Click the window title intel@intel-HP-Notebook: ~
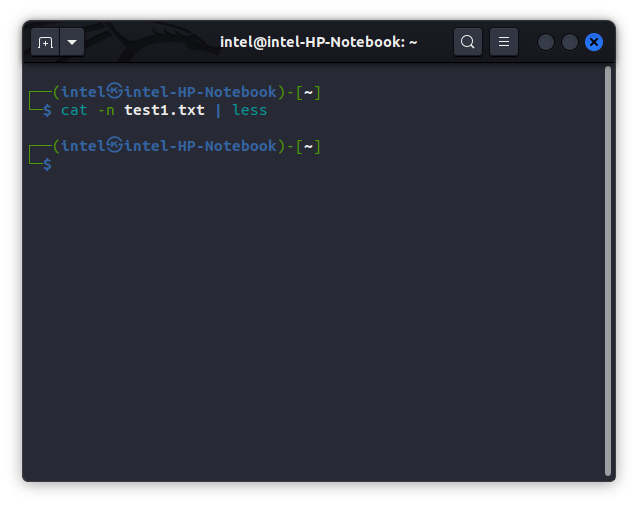Screen dimensions: 638x506 319,42
